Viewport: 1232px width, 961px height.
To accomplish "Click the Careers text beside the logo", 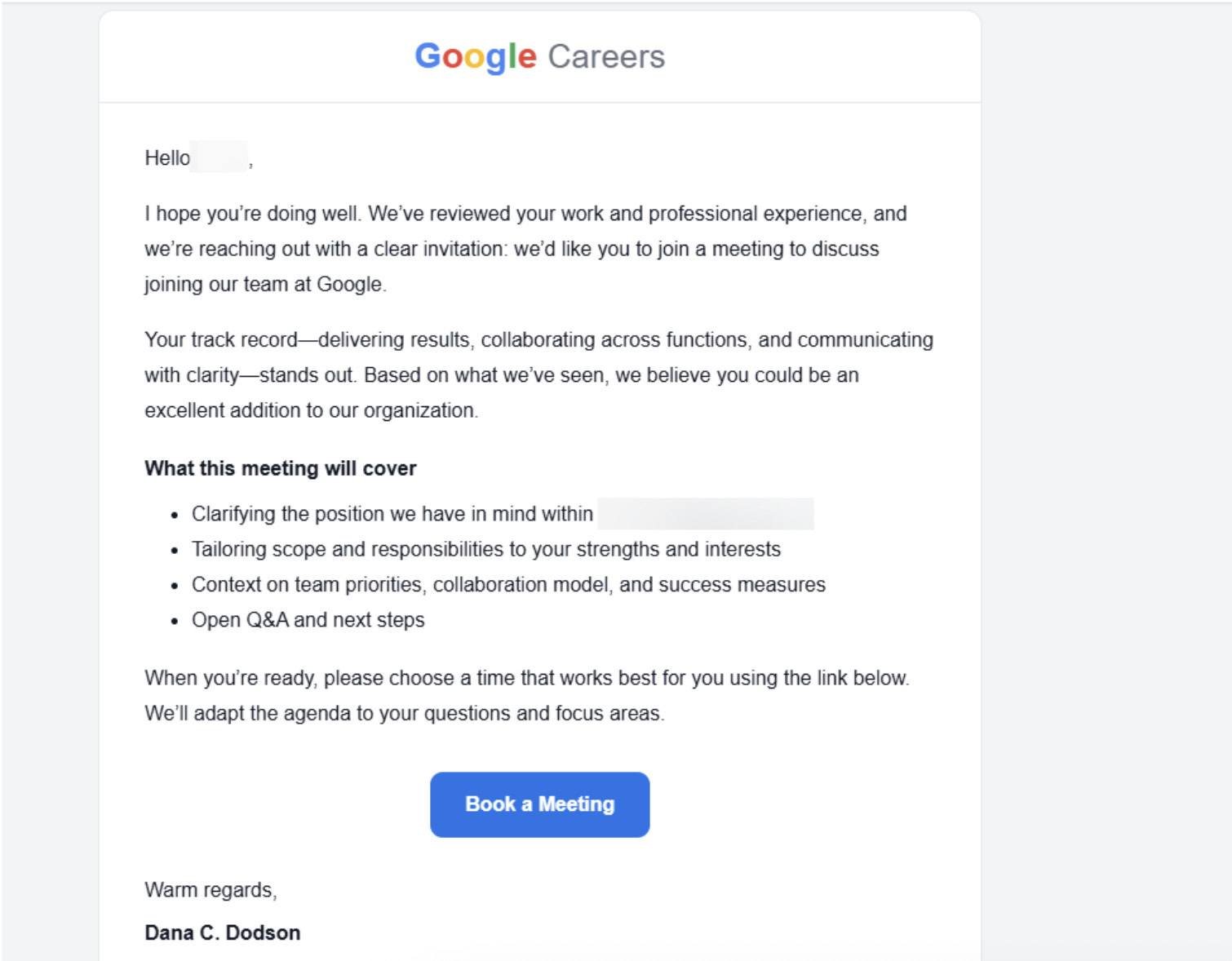I will (x=606, y=57).
